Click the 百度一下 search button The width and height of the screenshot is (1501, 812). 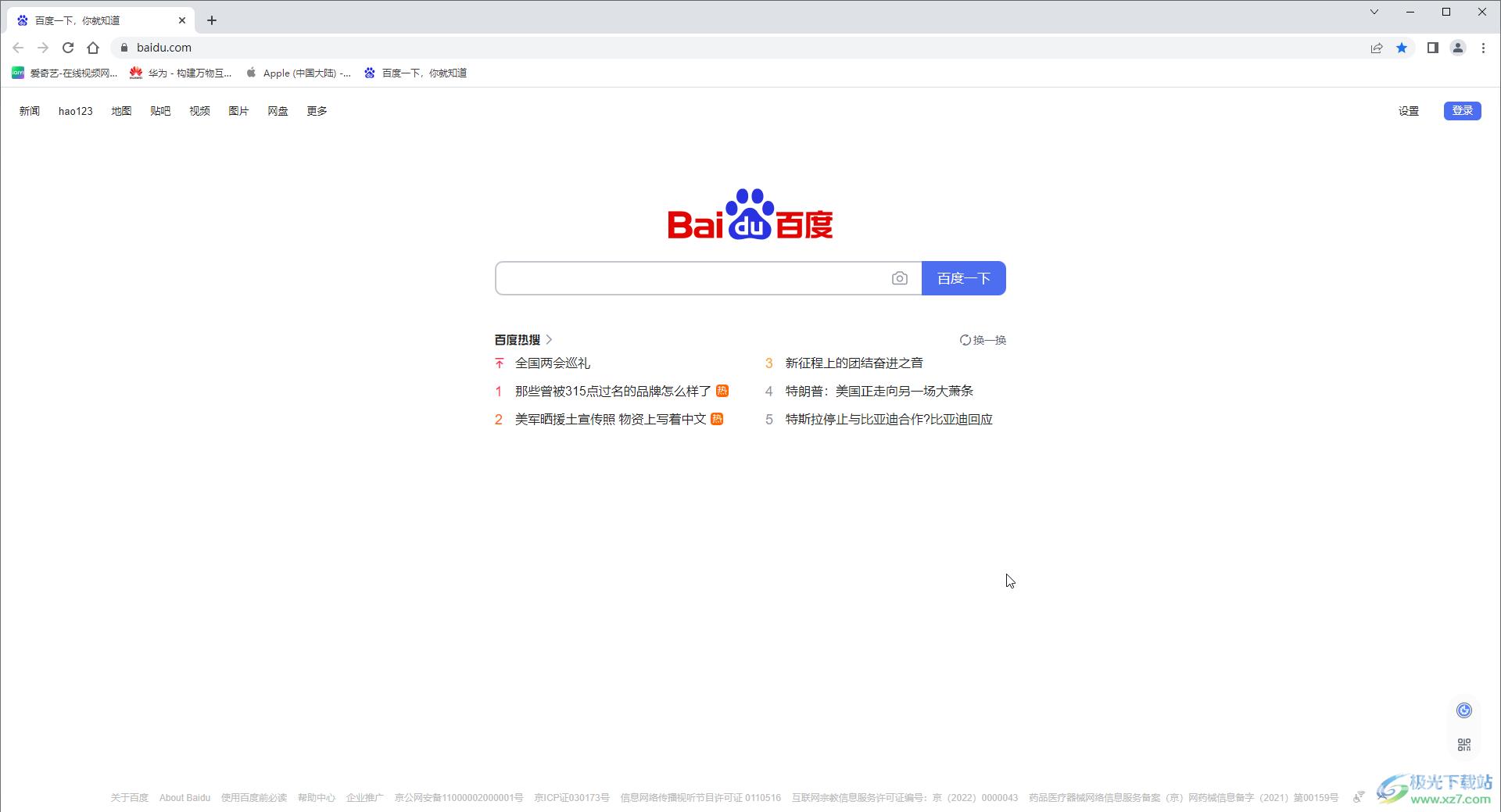click(964, 278)
